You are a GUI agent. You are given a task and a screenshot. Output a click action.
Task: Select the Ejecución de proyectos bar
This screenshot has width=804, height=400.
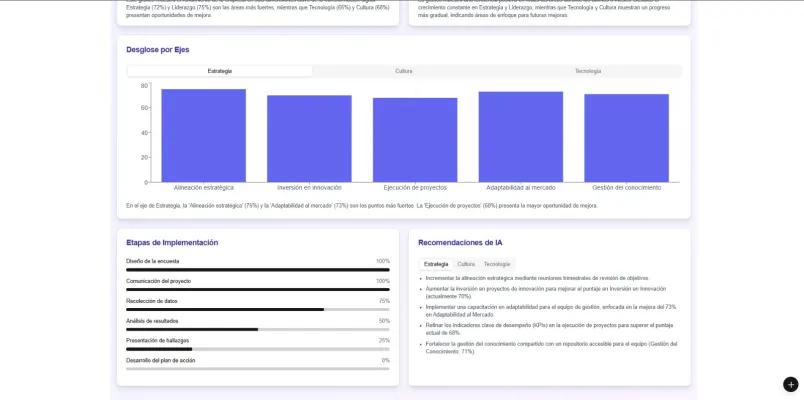pyautogui.click(x=415, y=140)
